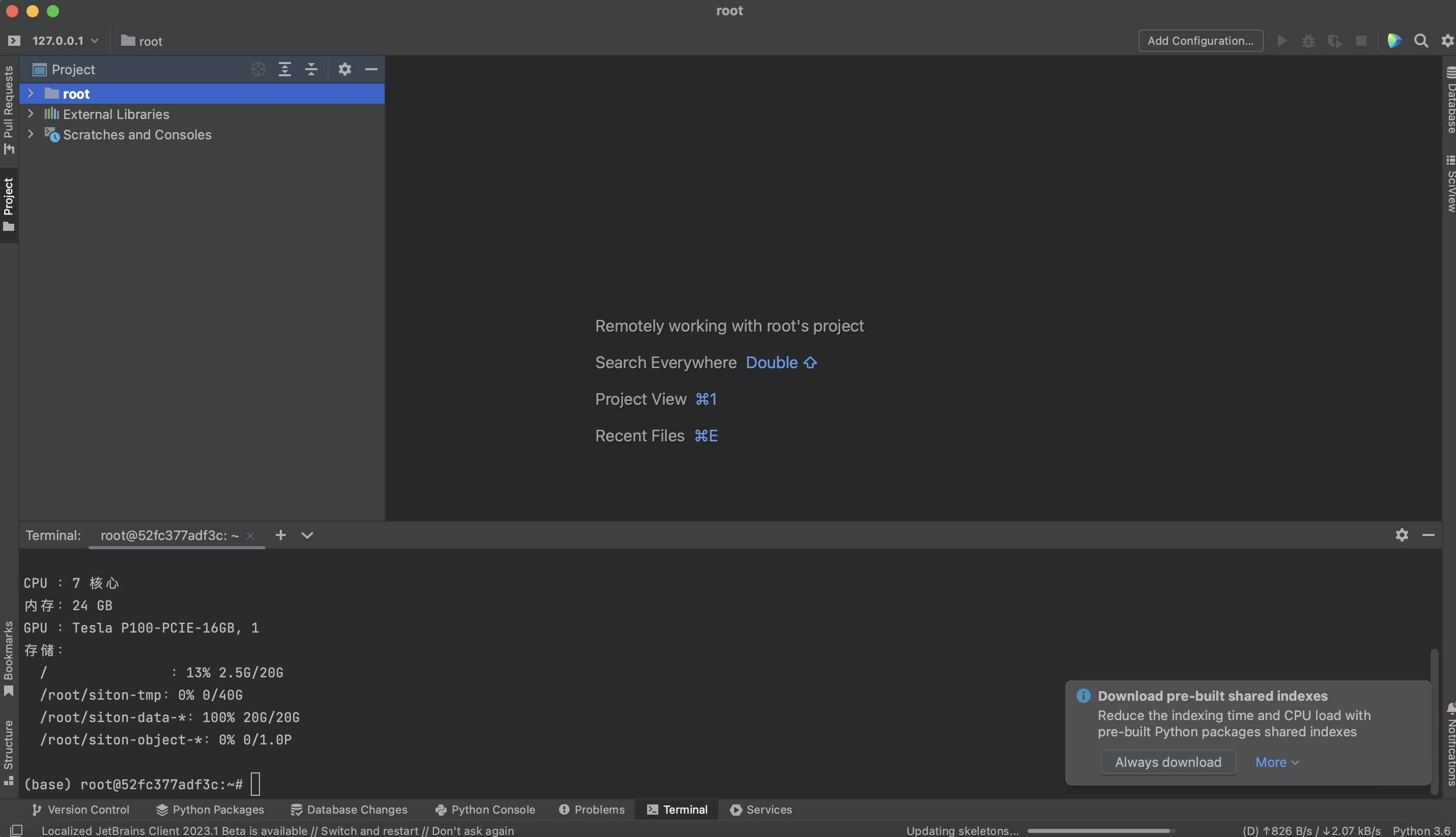Open Python 3.6 interpreter selector
Viewport: 1456px width, 837px height.
[x=1420, y=831]
